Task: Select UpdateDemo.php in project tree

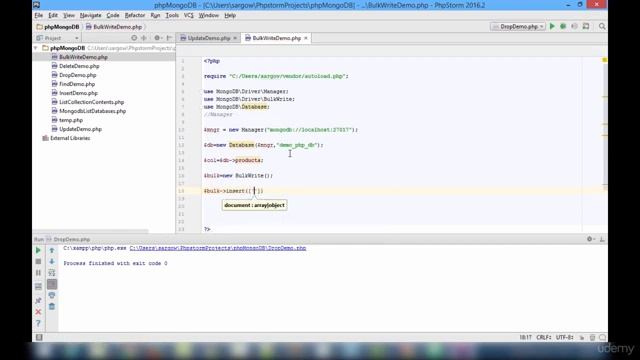Action: 80,129
